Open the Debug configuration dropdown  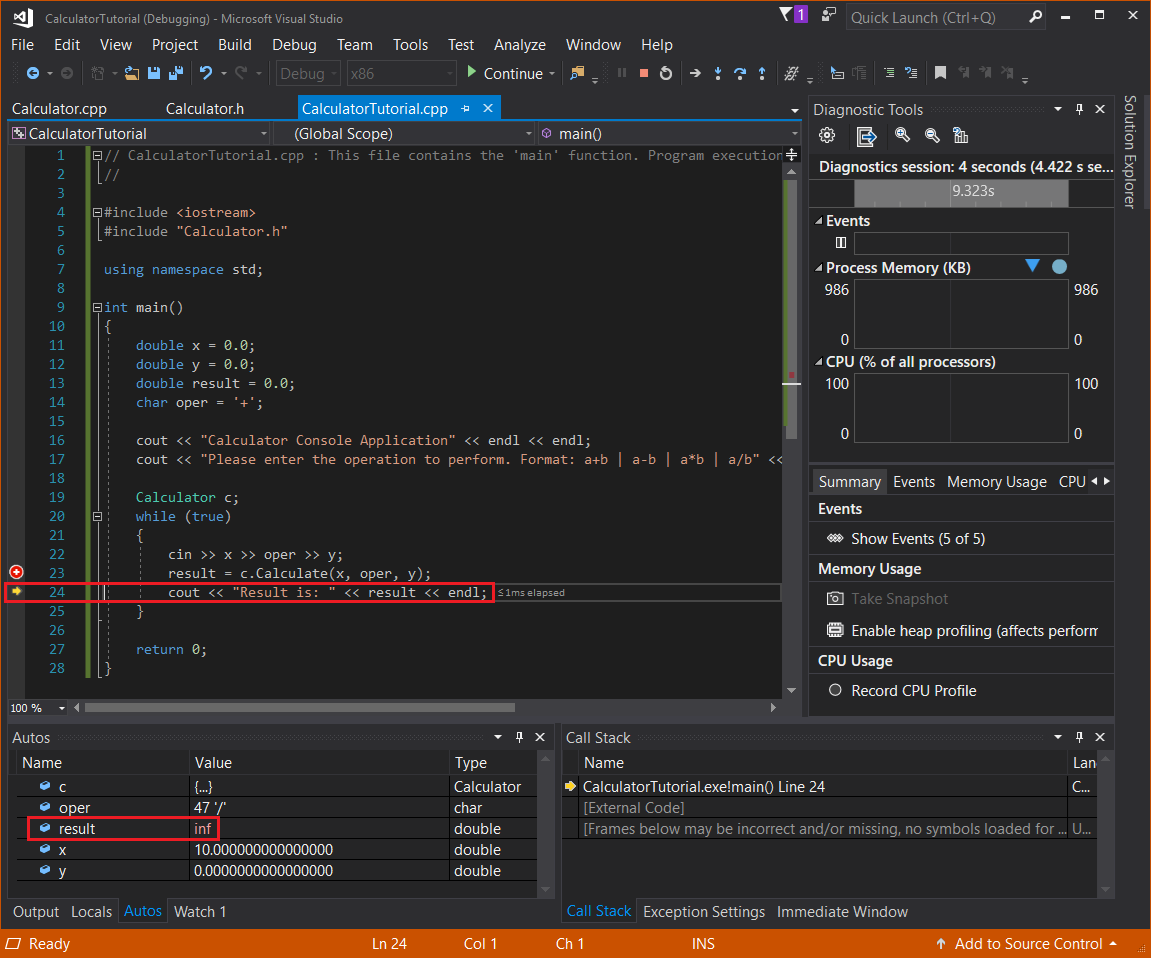tap(307, 72)
